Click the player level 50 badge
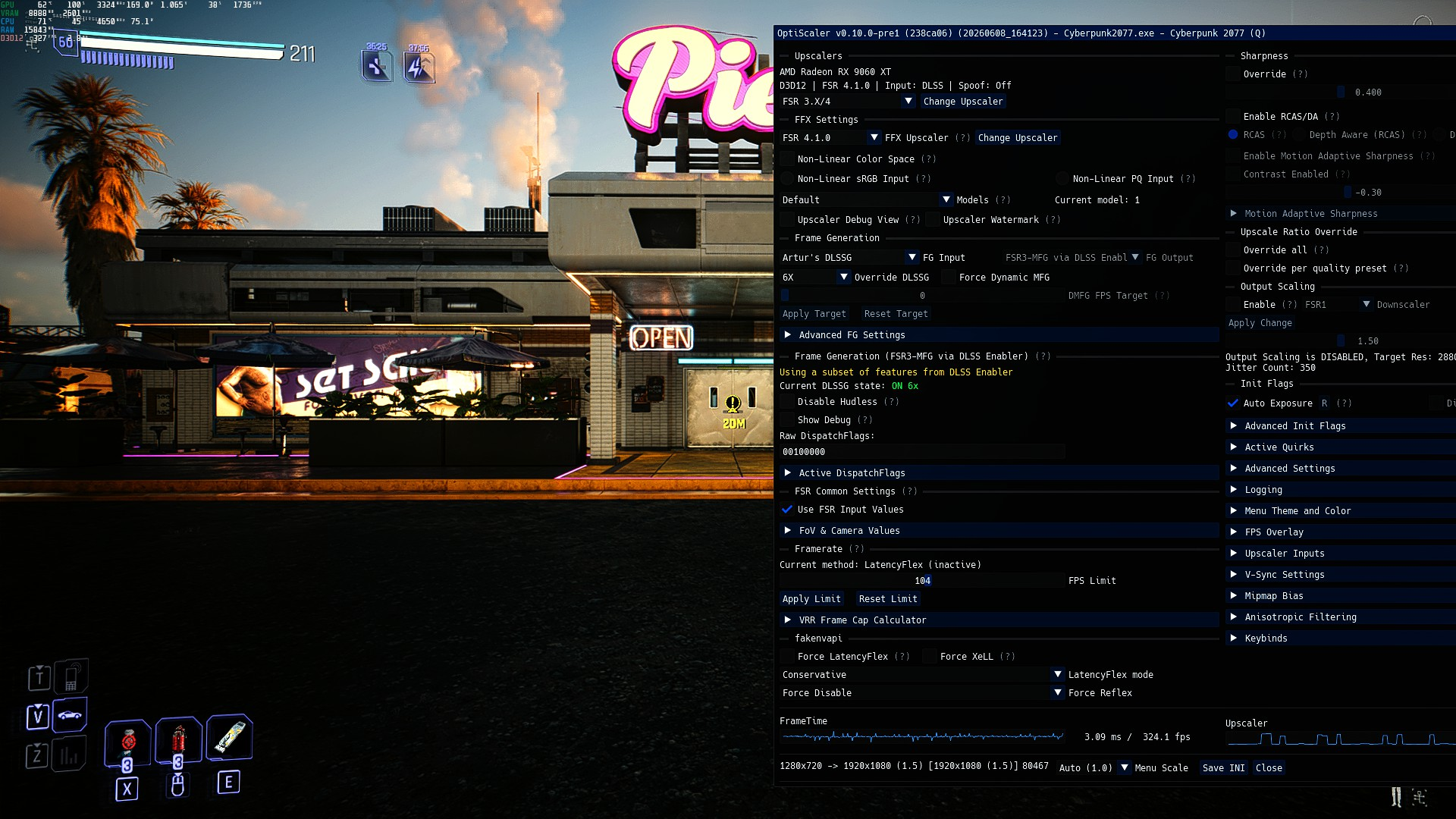This screenshot has height=819, width=1456. (x=66, y=43)
